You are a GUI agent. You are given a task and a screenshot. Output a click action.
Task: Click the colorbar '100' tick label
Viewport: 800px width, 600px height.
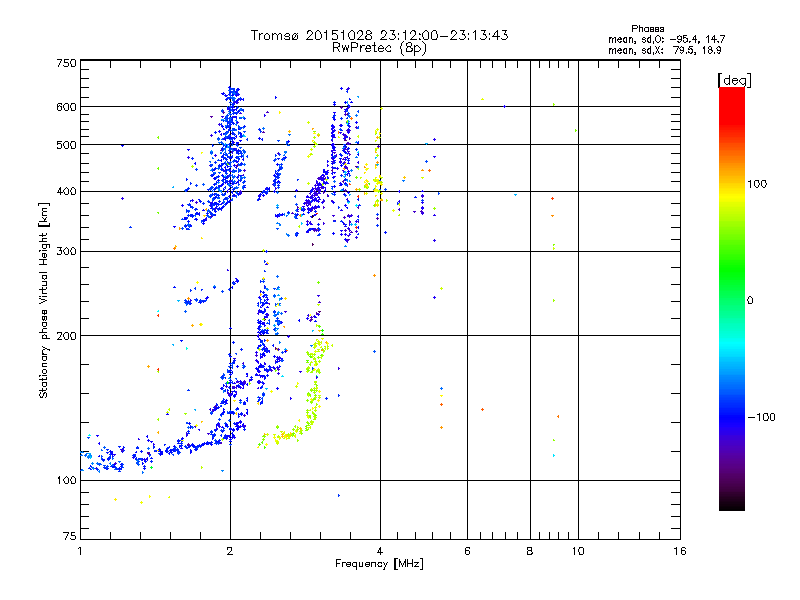pos(757,184)
